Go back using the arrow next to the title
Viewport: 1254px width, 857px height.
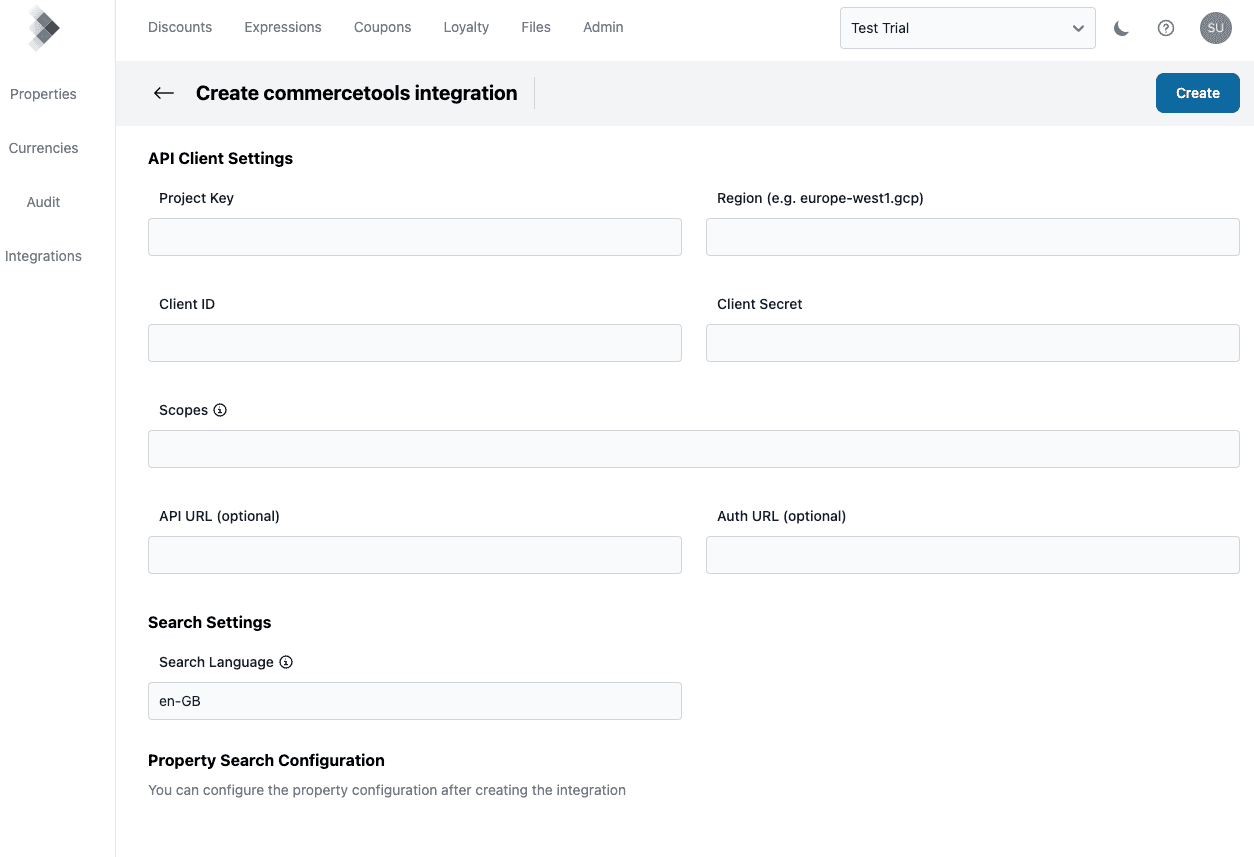click(163, 92)
